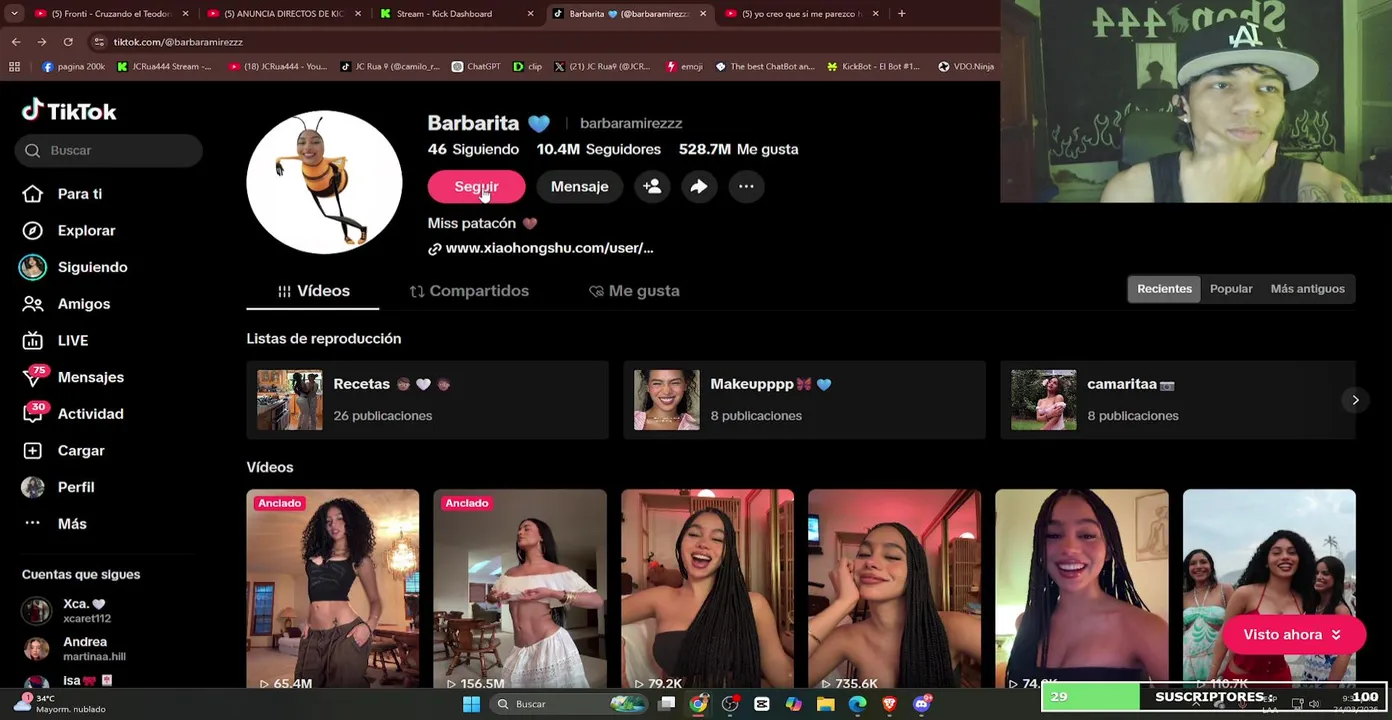Open File Explorer from taskbar

[825, 704]
